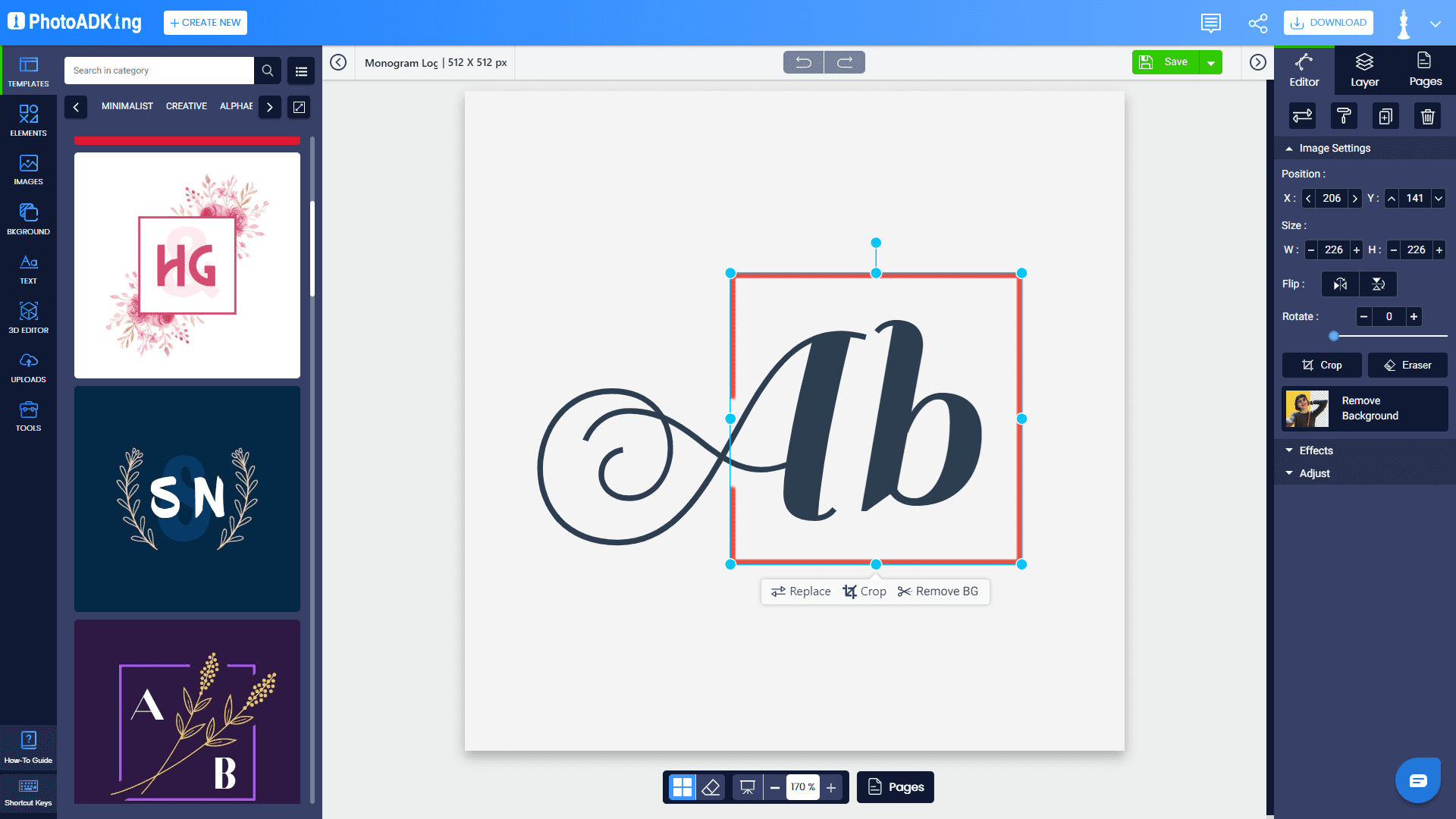Click the format painter icon
Image resolution: width=1456 pixels, height=819 pixels.
click(x=1344, y=116)
